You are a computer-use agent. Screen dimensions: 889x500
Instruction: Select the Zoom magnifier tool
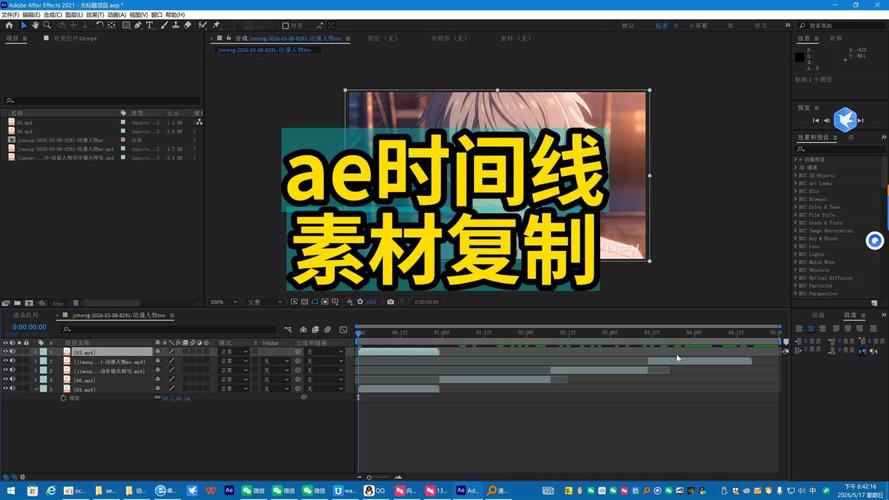pos(47,25)
